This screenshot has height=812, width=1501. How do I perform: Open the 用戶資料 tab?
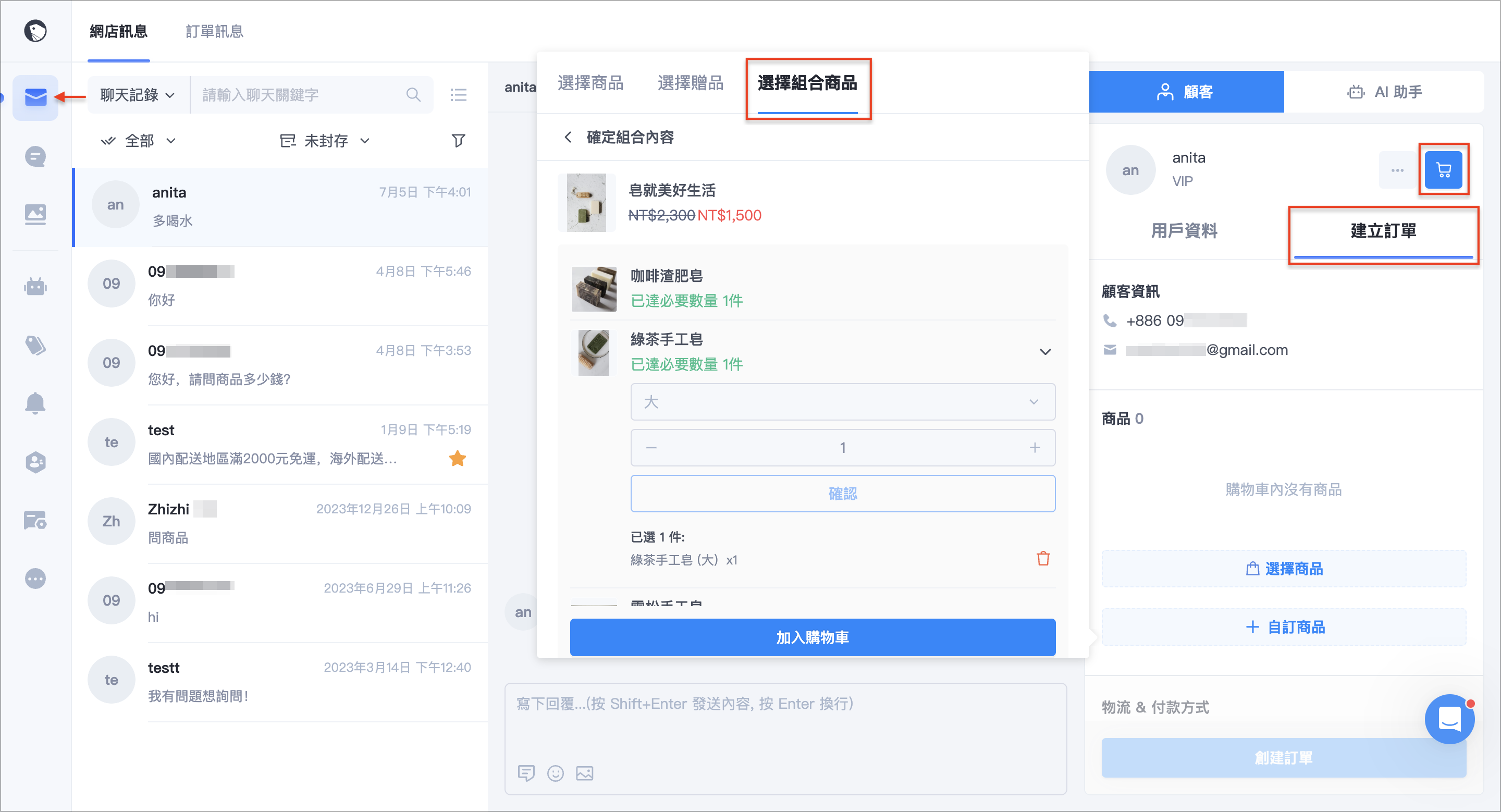point(1184,231)
